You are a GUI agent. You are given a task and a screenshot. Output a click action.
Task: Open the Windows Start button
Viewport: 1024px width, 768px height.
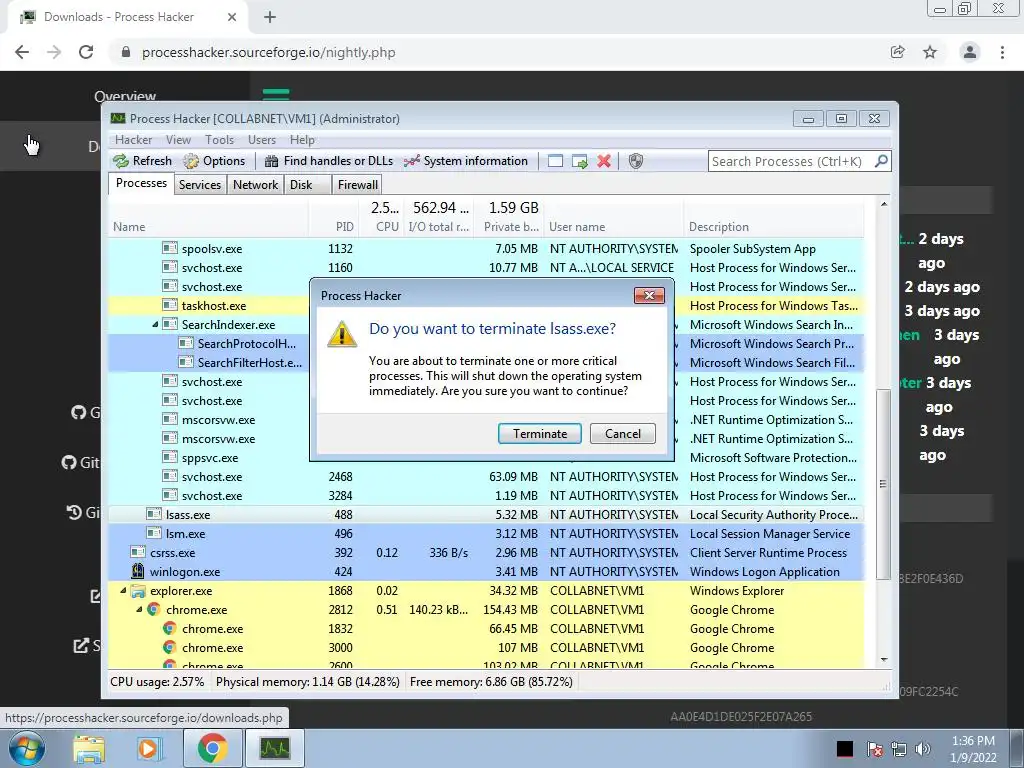[26, 748]
